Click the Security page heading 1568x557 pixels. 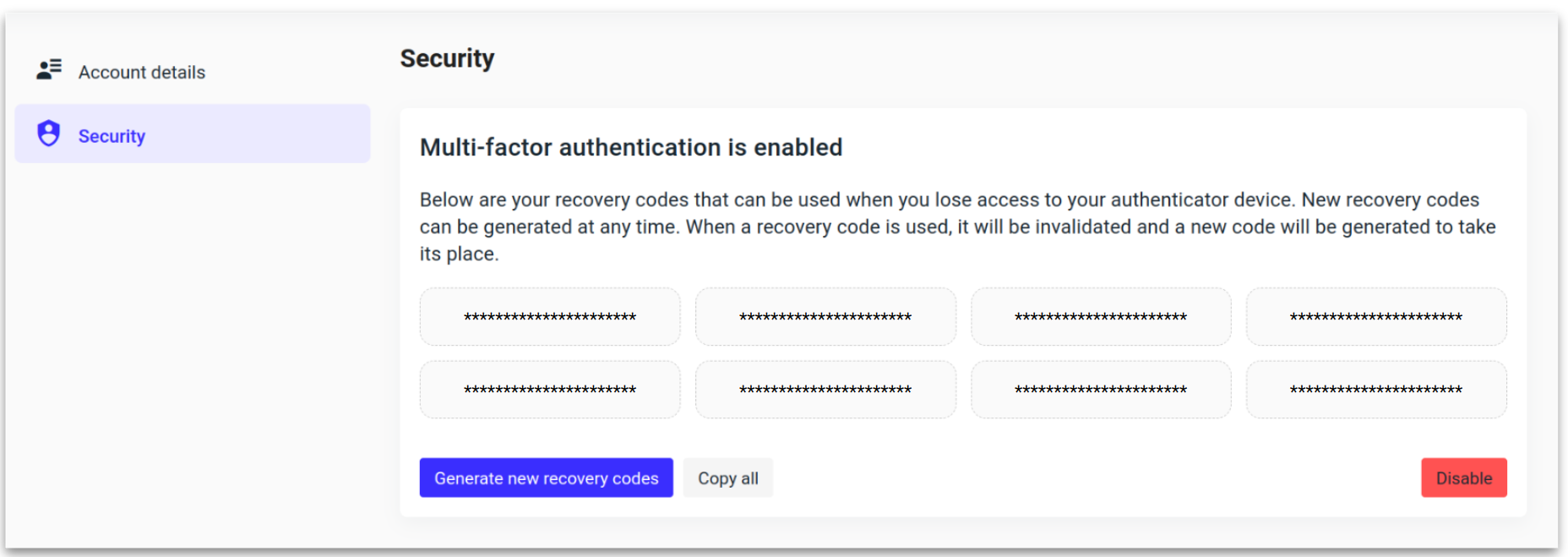[447, 58]
